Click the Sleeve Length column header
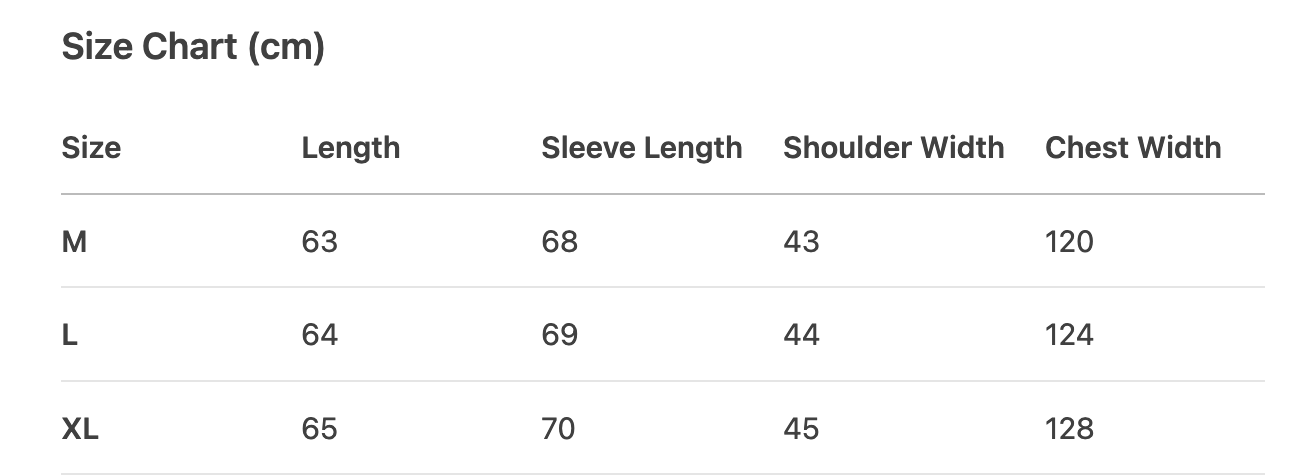The height and width of the screenshot is (476, 1300). coord(641,148)
